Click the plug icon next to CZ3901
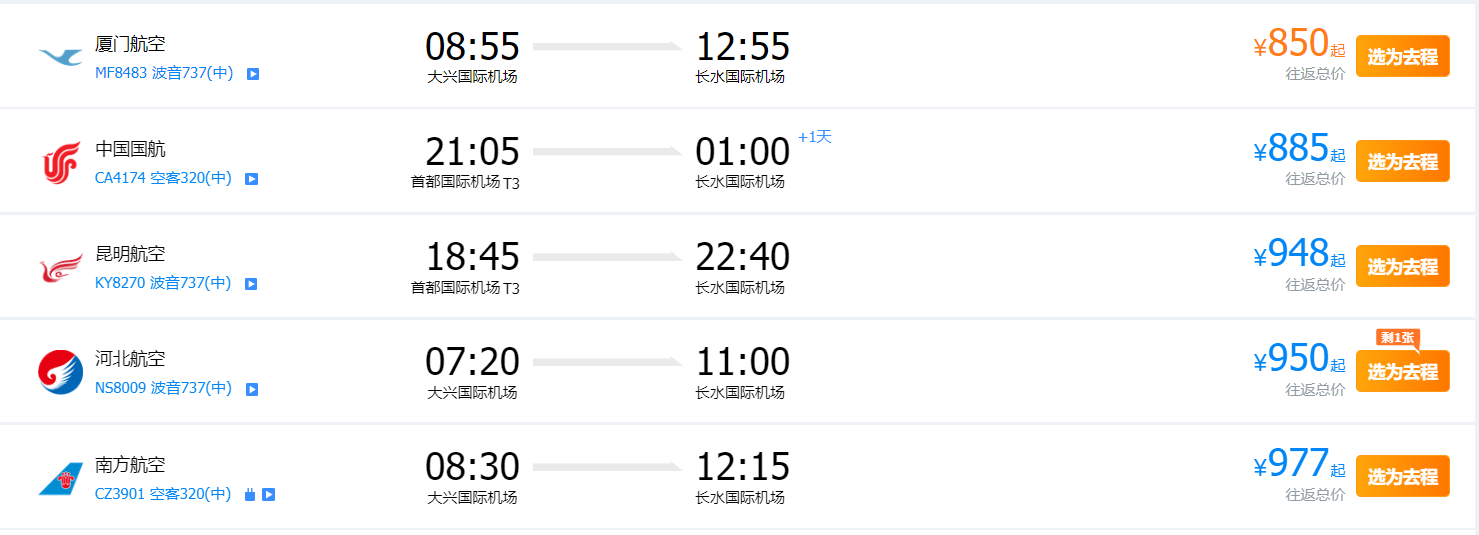 250,494
